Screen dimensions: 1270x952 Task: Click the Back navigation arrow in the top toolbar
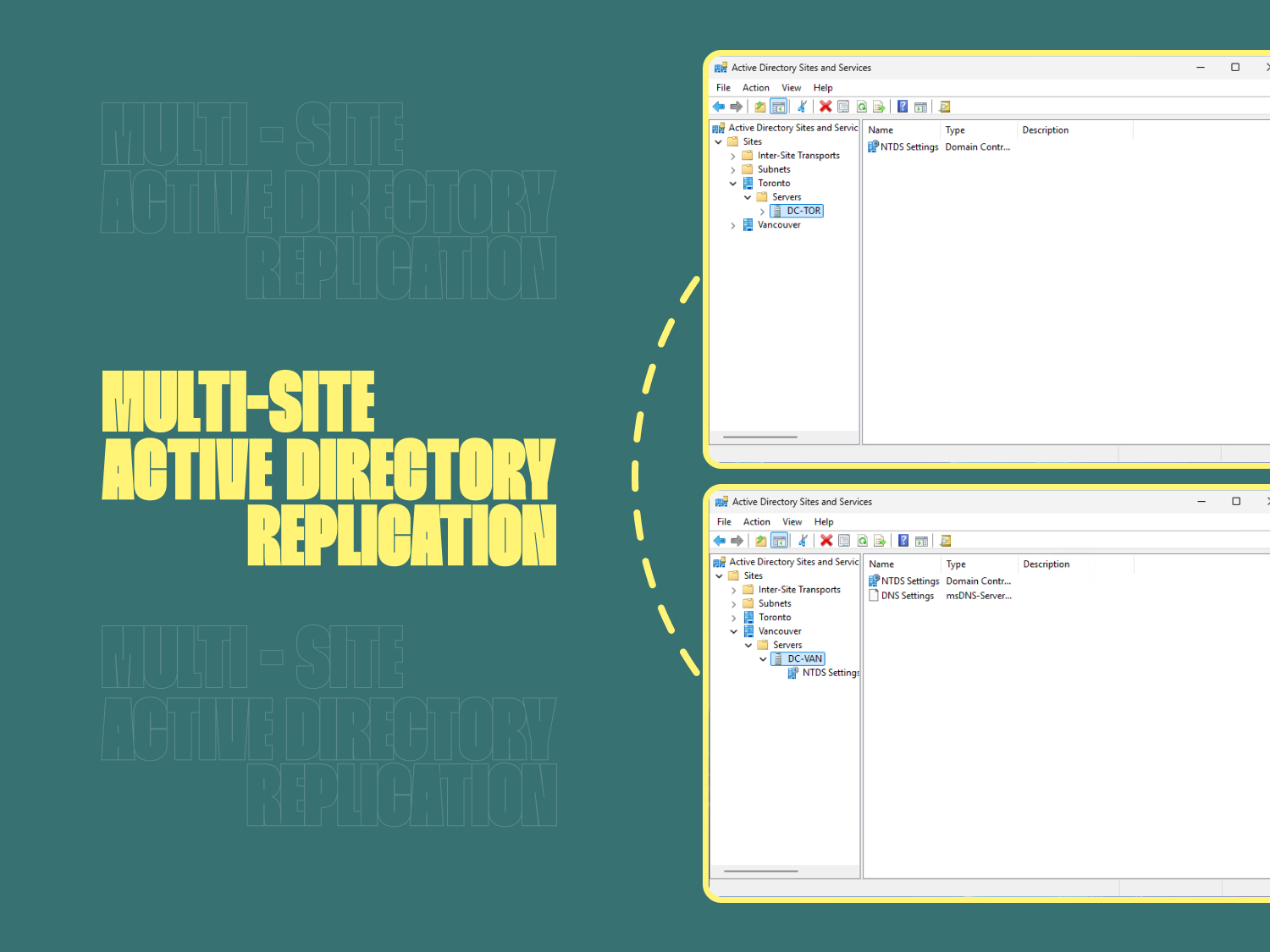pos(719,106)
